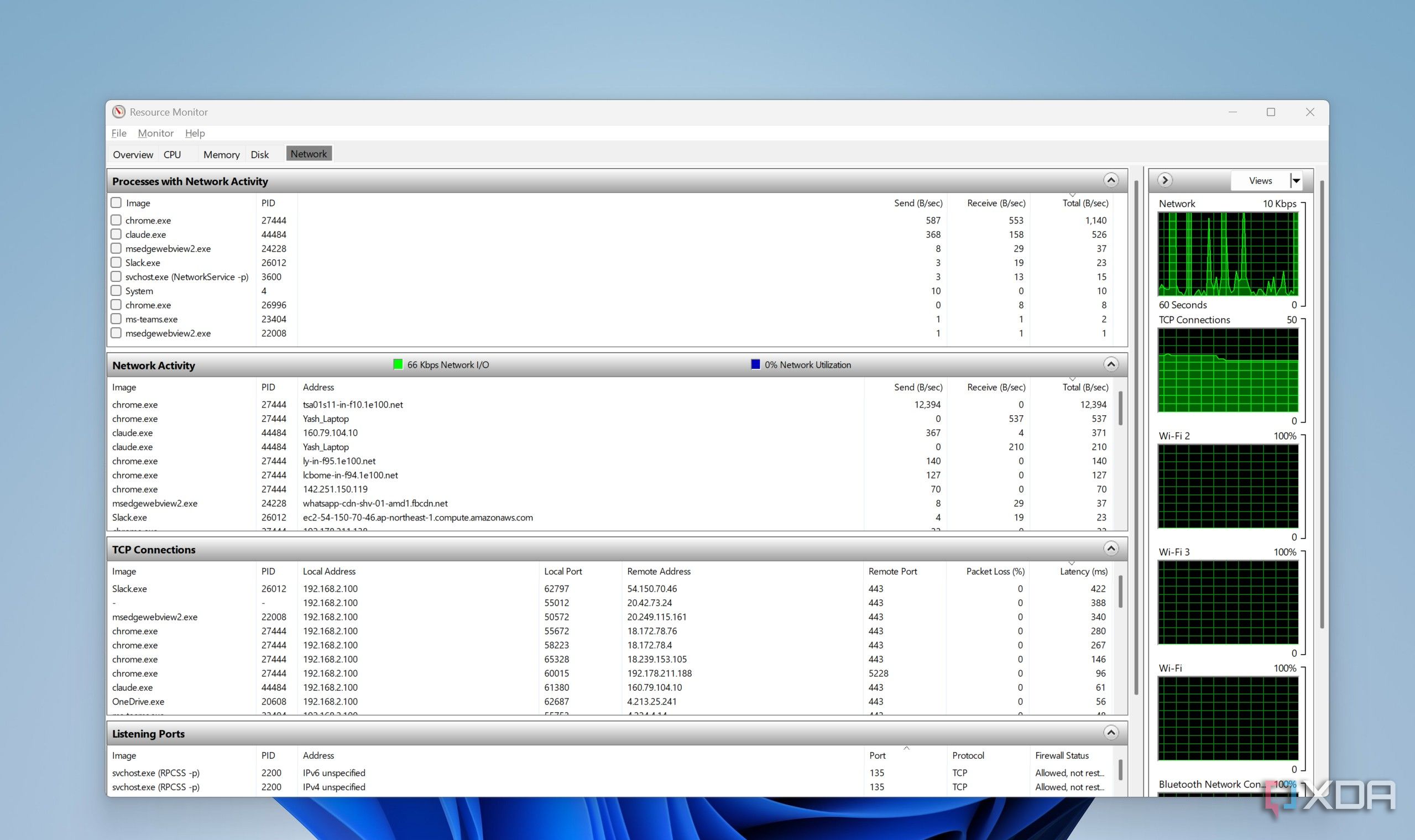Select the OneDrive.exe TCP connection row
The image size is (1415, 840).
point(609,701)
